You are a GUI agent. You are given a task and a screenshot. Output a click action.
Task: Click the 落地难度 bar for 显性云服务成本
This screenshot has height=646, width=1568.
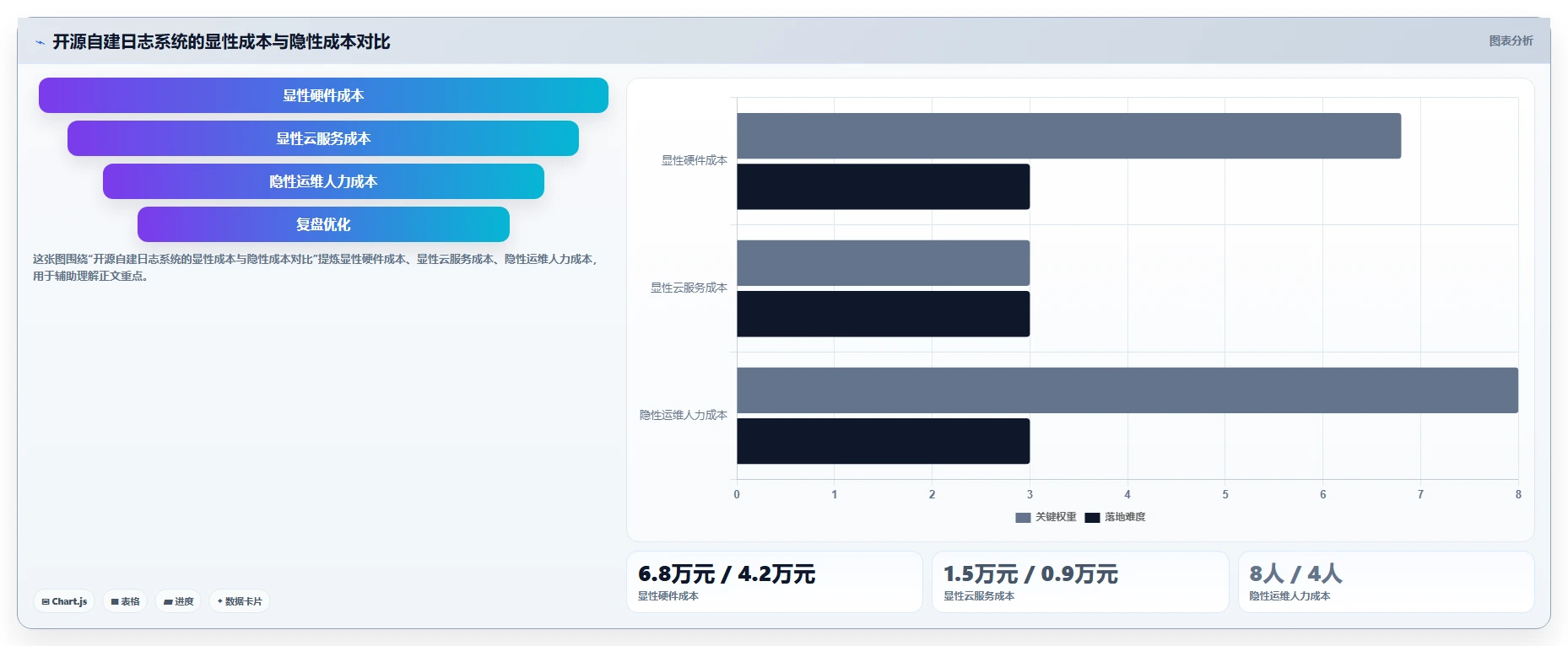pos(883,314)
